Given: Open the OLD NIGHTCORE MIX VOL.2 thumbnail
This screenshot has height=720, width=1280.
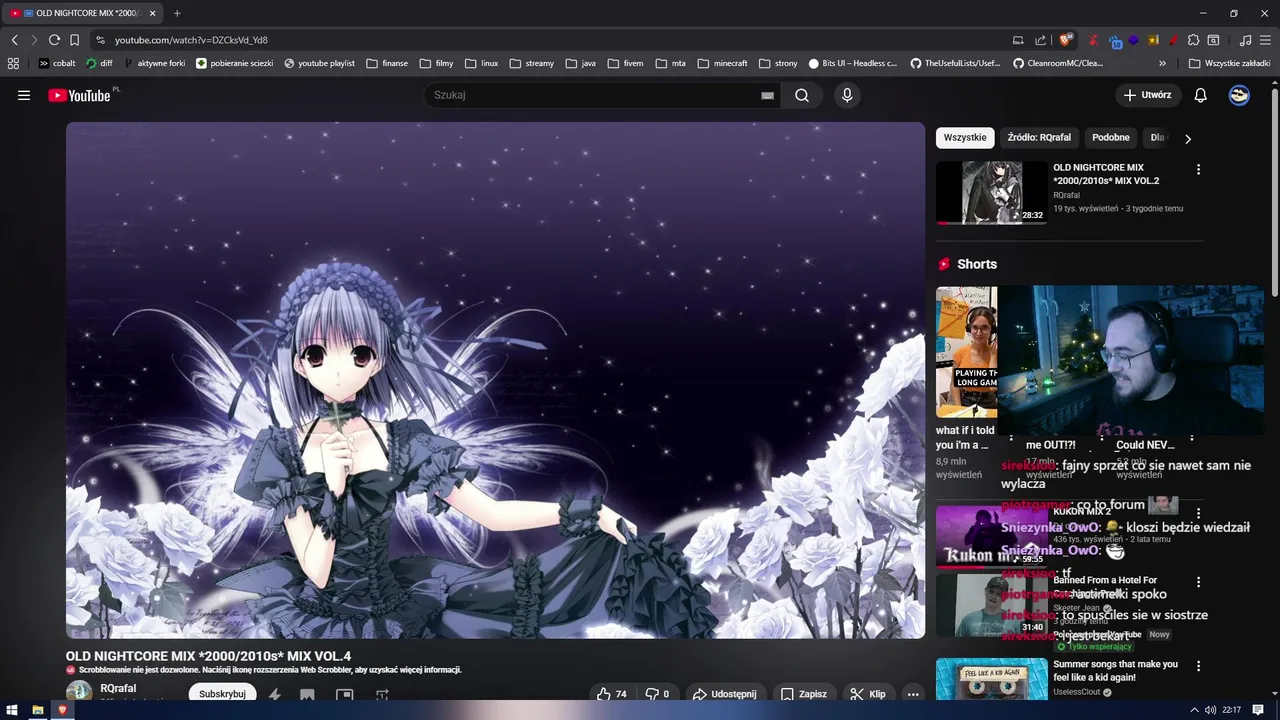Looking at the screenshot, I should [x=991, y=193].
